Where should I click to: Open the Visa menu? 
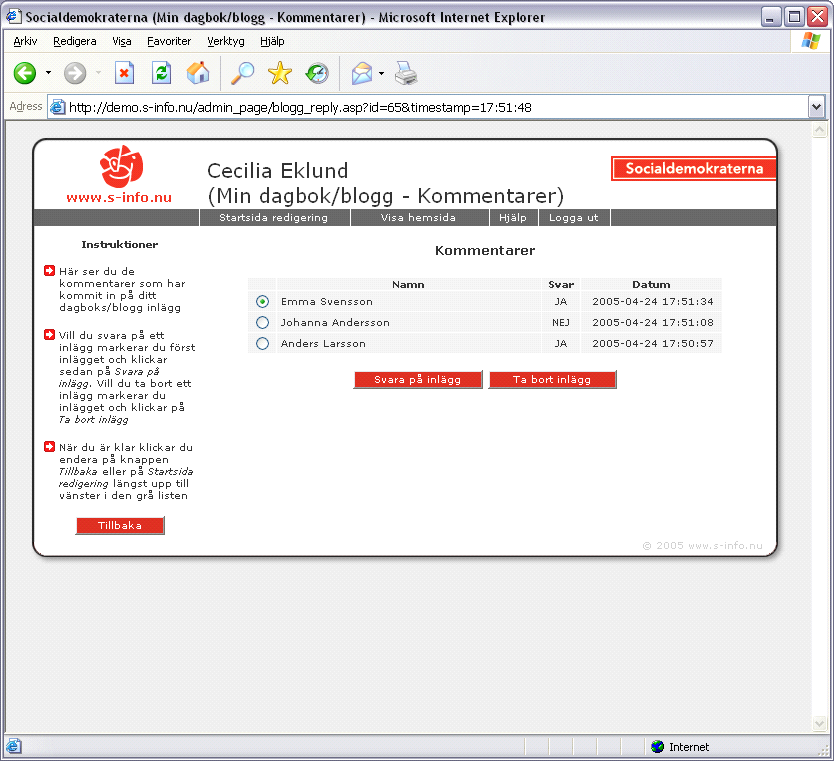pyautogui.click(x=122, y=41)
